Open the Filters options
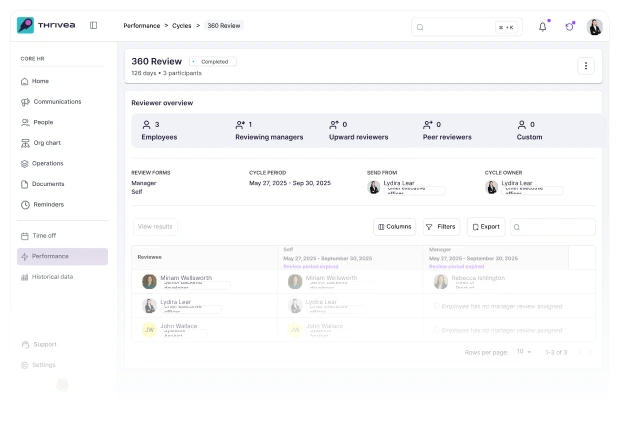 [x=441, y=227]
